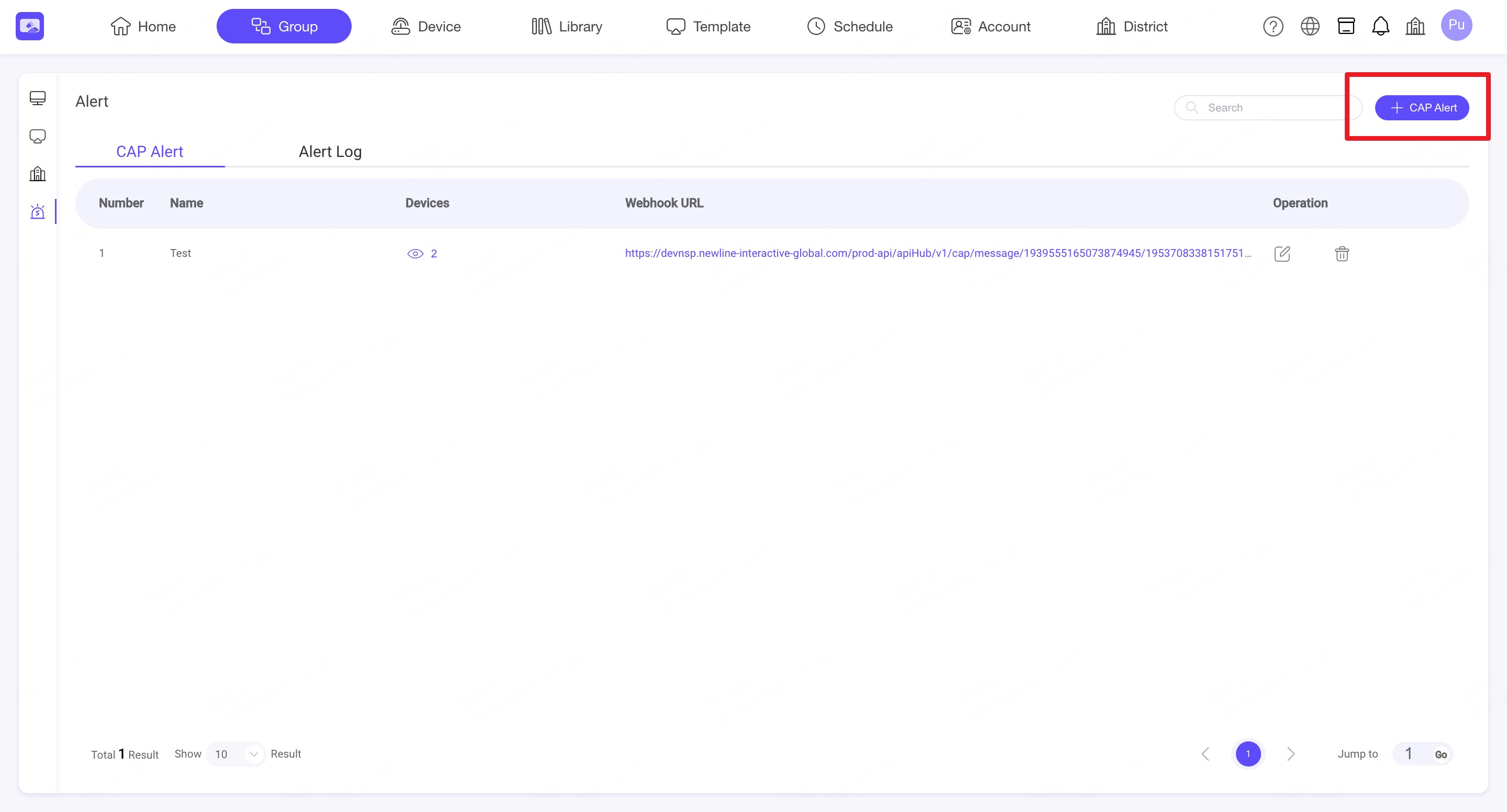Screen dimensions: 1507x812
Task: View devices via the eye icon
Action: (x=415, y=253)
